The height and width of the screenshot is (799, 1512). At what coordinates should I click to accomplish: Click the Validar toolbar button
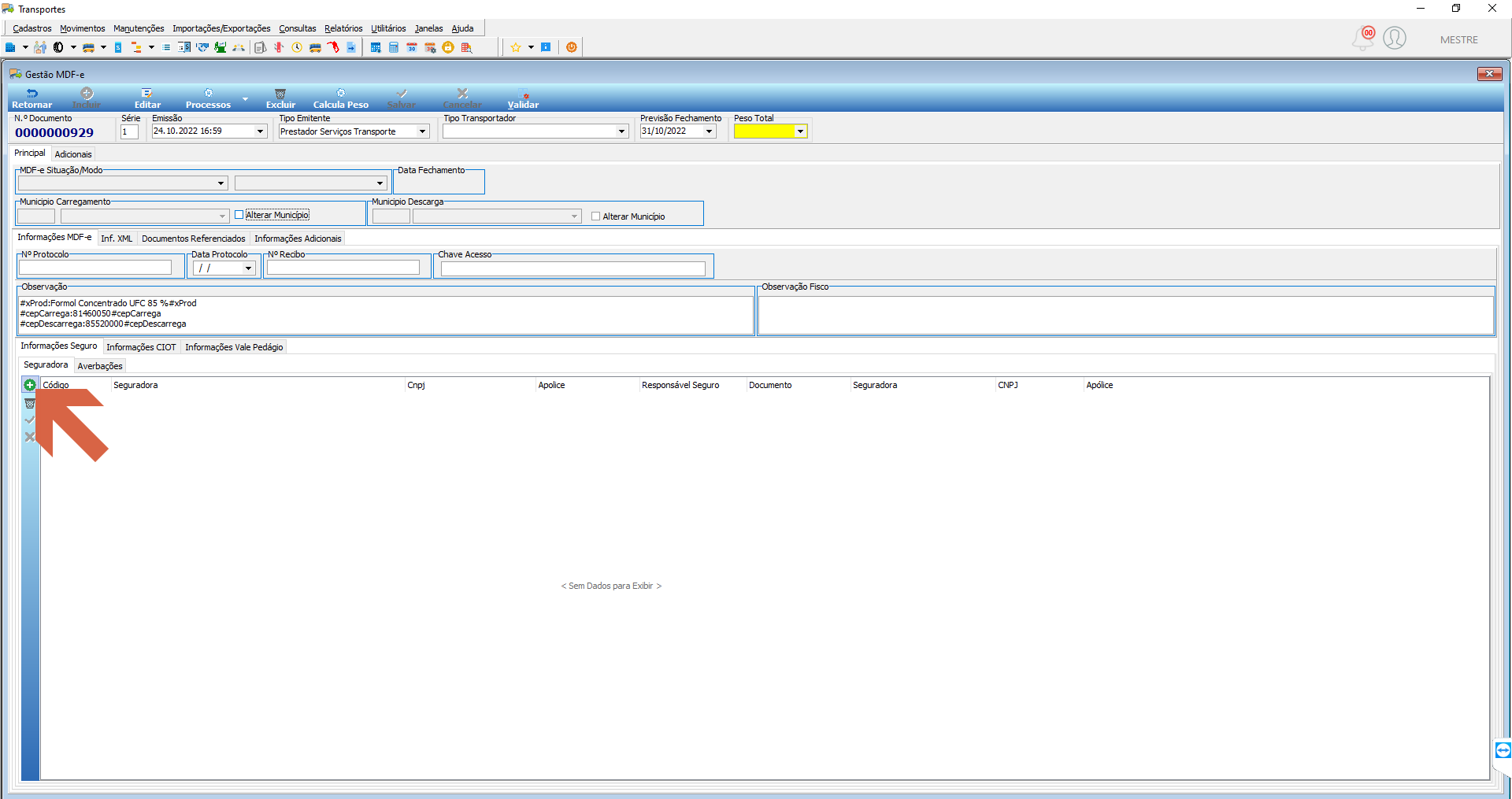[523, 98]
